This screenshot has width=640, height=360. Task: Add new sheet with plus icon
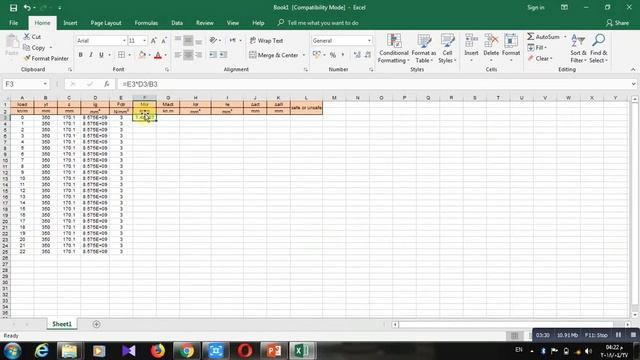(96, 324)
